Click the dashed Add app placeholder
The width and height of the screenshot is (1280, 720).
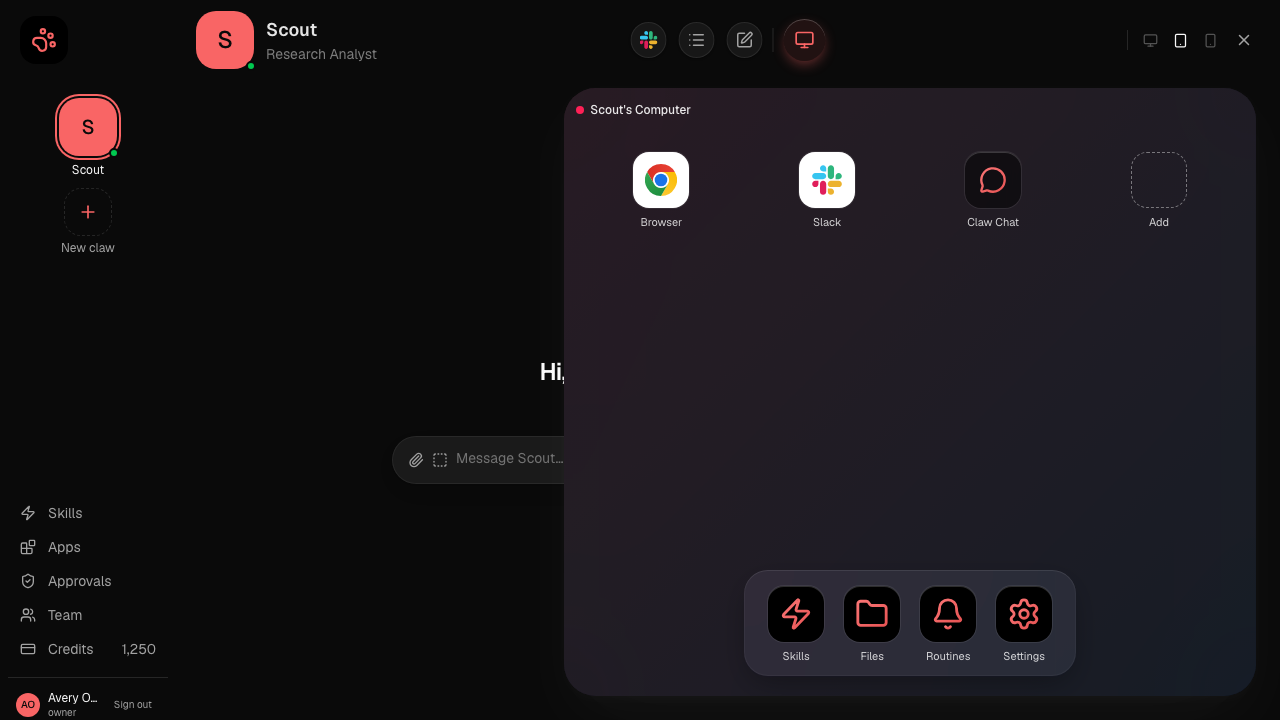(x=1159, y=180)
